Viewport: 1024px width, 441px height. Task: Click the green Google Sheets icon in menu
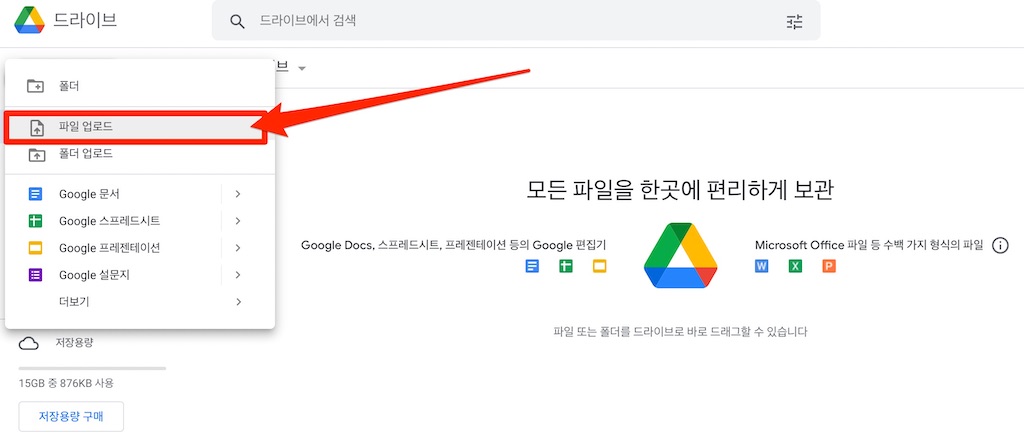click(x=35, y=221)
